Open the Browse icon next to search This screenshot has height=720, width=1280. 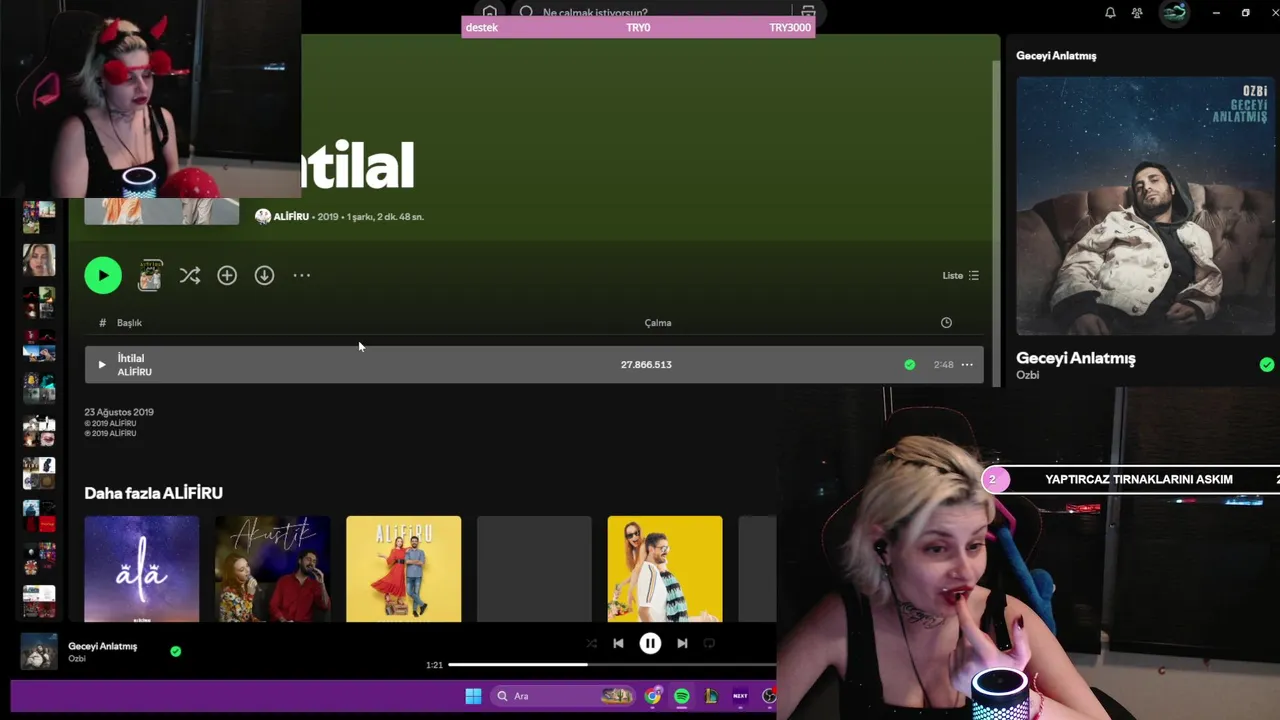(808, 12)
